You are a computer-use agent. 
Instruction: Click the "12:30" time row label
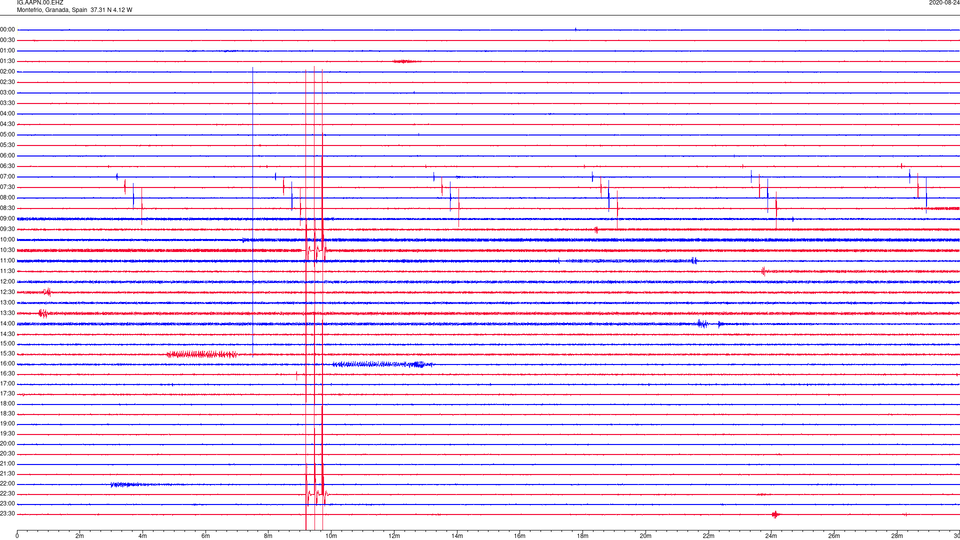point(8,292)
